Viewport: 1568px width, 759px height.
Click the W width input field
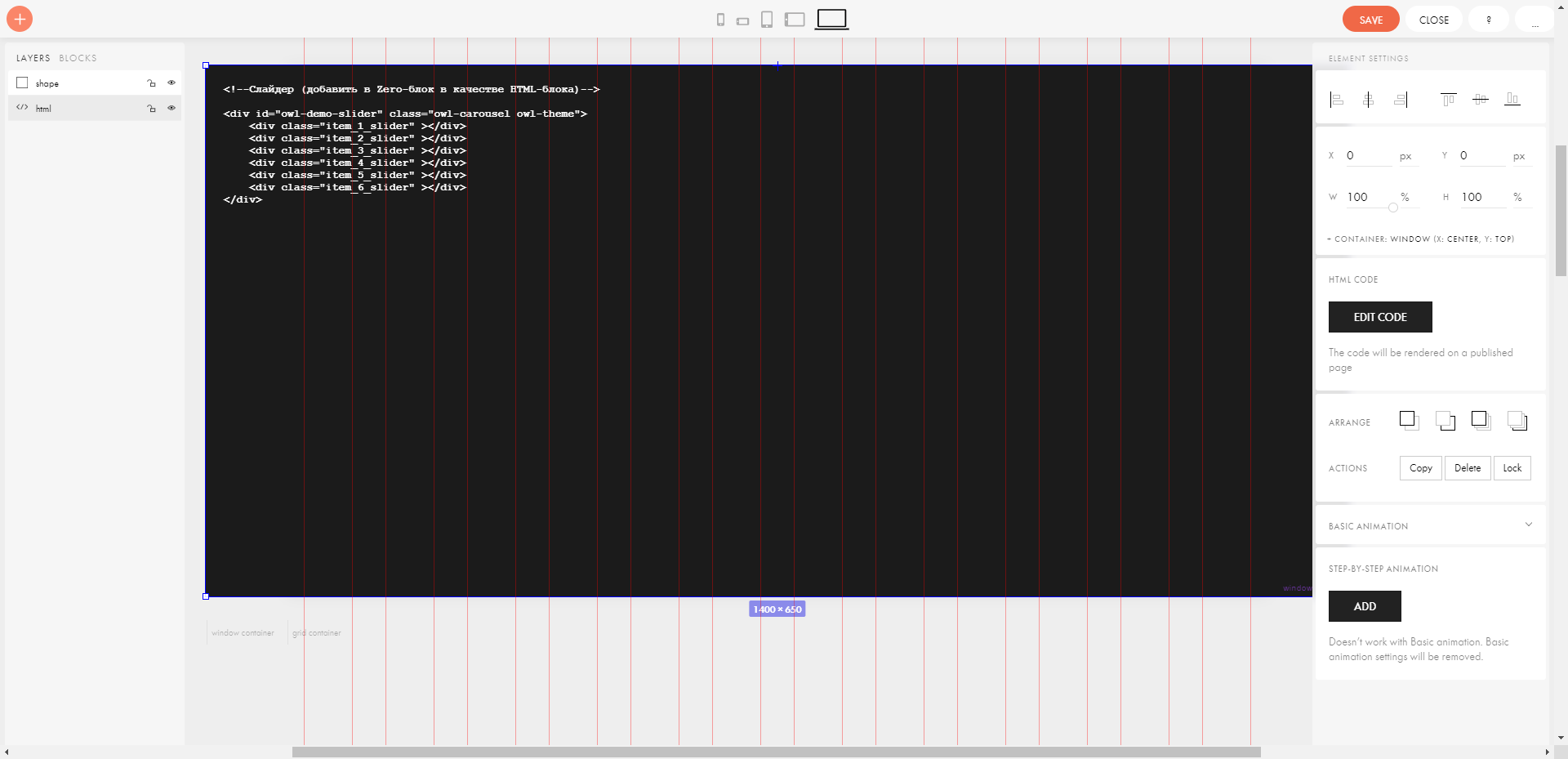tap(1368, 197)
